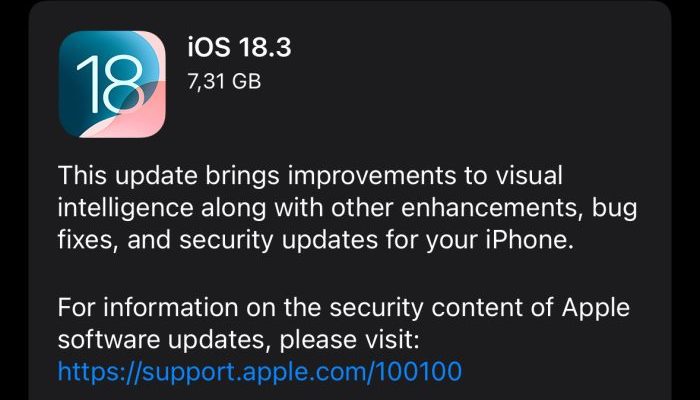
Task: Click the word "iPhone." in the description
Action: [x=530, y=241]
